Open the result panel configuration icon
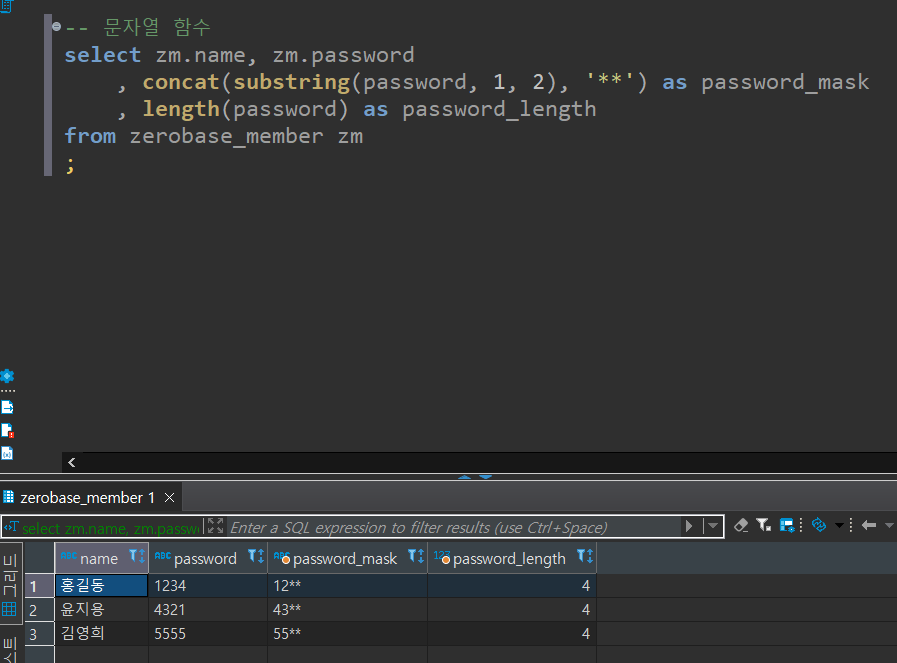 [x=787, y=525]
